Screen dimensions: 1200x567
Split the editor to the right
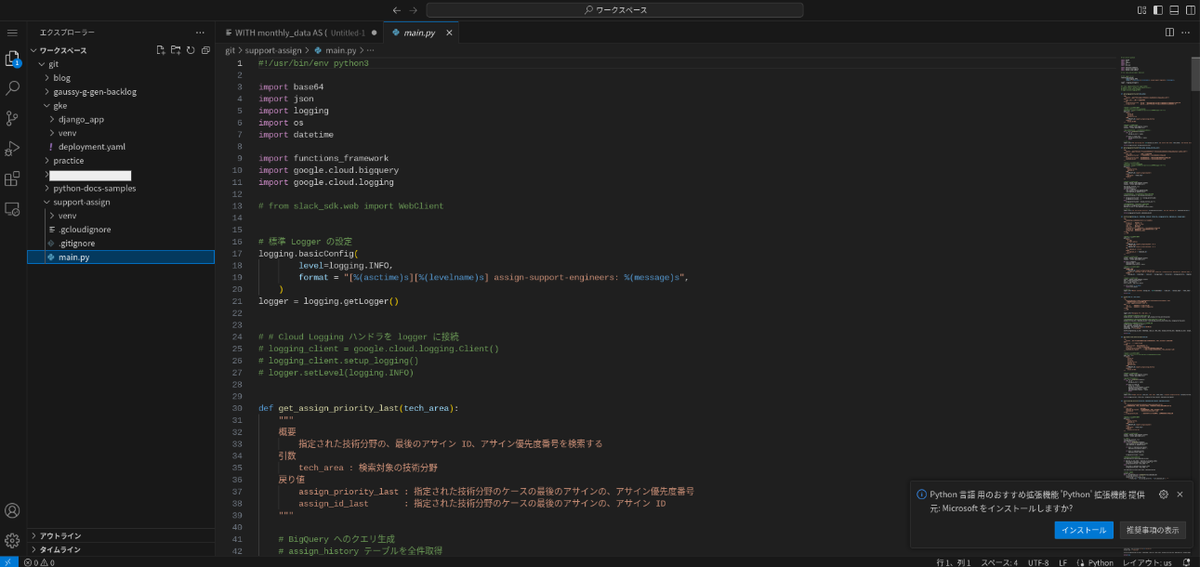point(1170,33)
